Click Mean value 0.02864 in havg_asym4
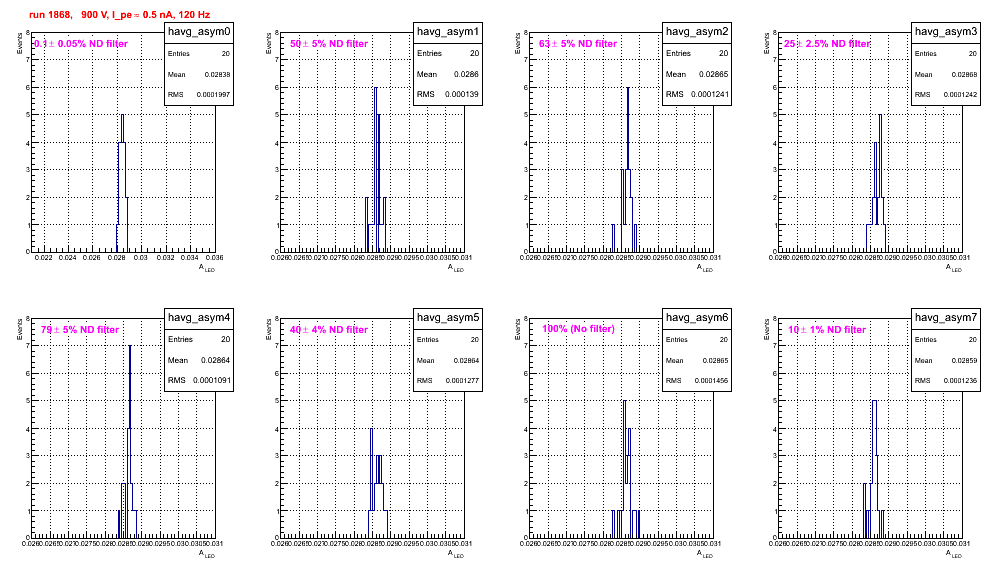 pos(215,360)
